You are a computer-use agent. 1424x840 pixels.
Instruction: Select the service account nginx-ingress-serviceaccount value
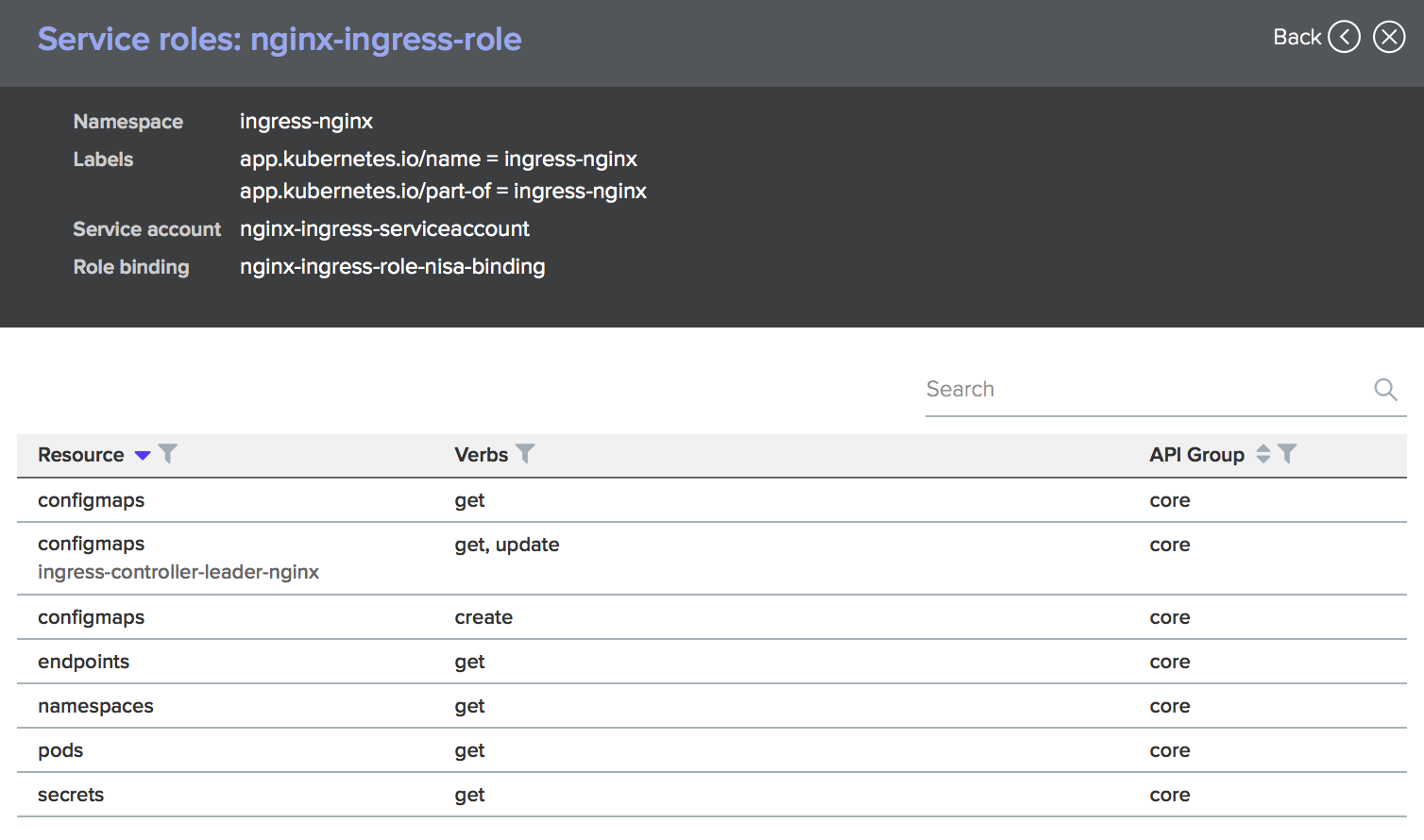click(384, 229)
